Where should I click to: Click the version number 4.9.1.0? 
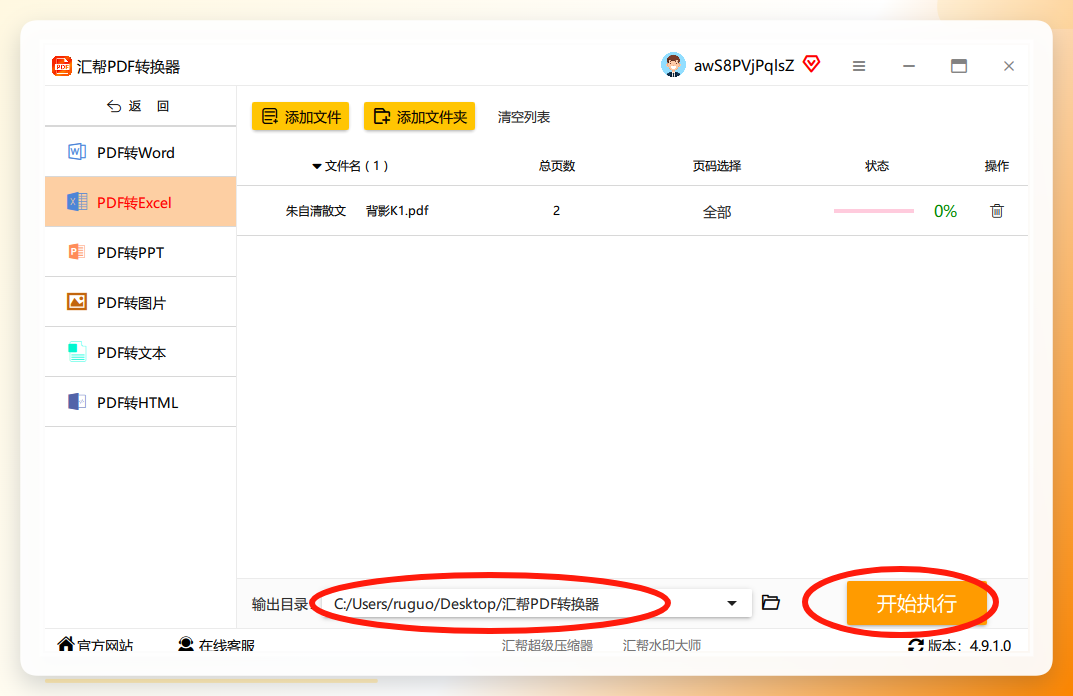990,645
